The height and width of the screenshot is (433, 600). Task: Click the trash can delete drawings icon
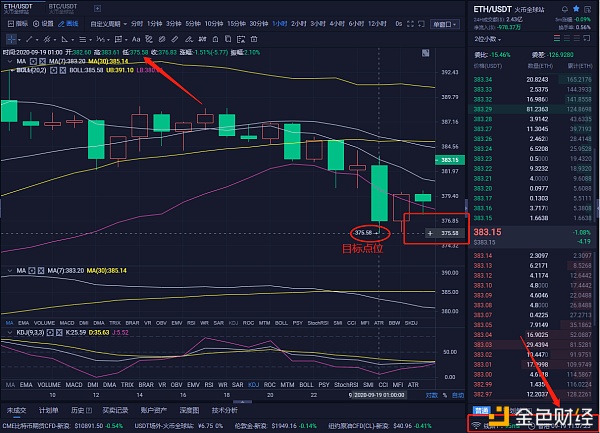pos(254,39)
